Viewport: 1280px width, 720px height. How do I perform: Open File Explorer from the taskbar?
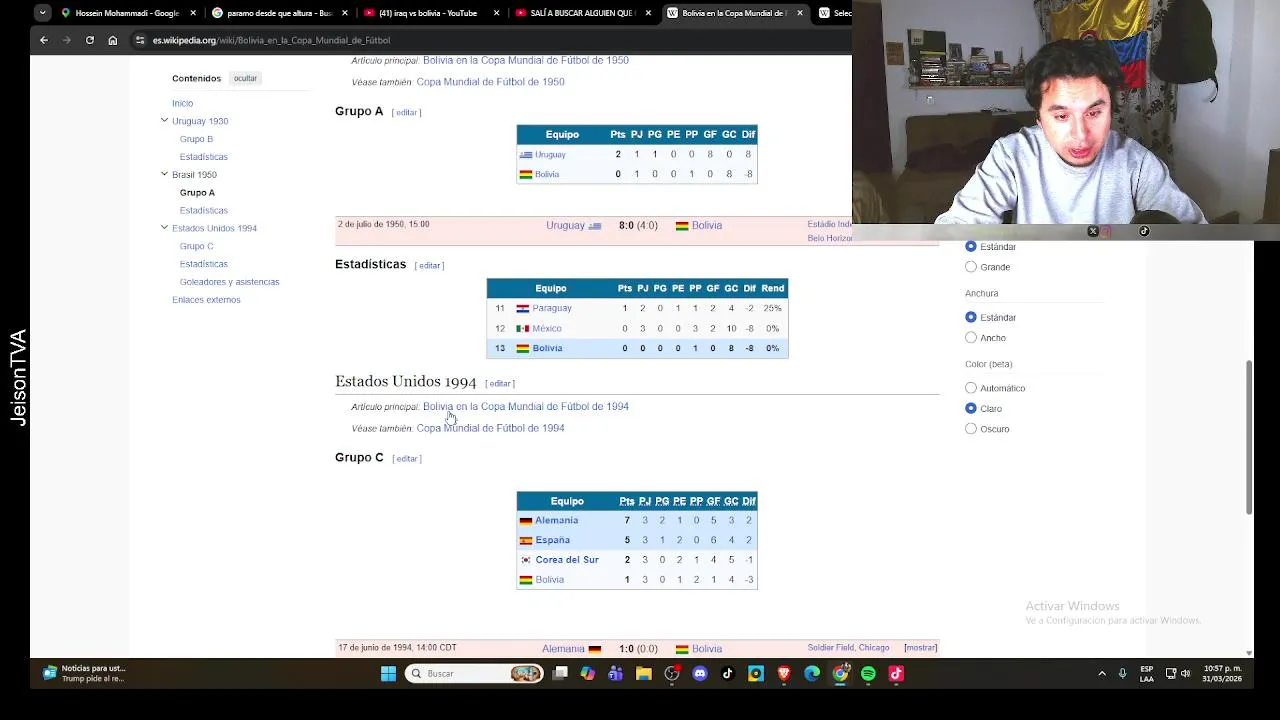644,674
